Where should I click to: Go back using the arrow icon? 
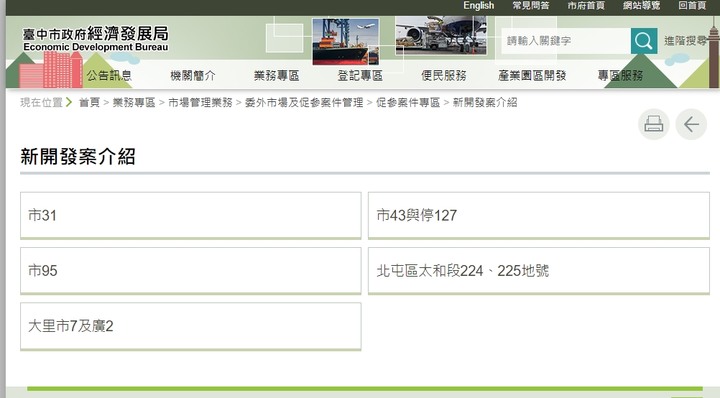[x=691, y=124]
